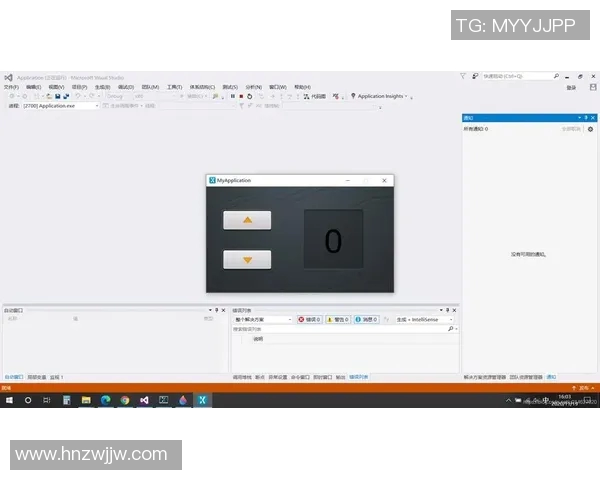Click the notifications filter flag icon
The width and height of the screenshot is (600, 480).
[x=463, y=76]
